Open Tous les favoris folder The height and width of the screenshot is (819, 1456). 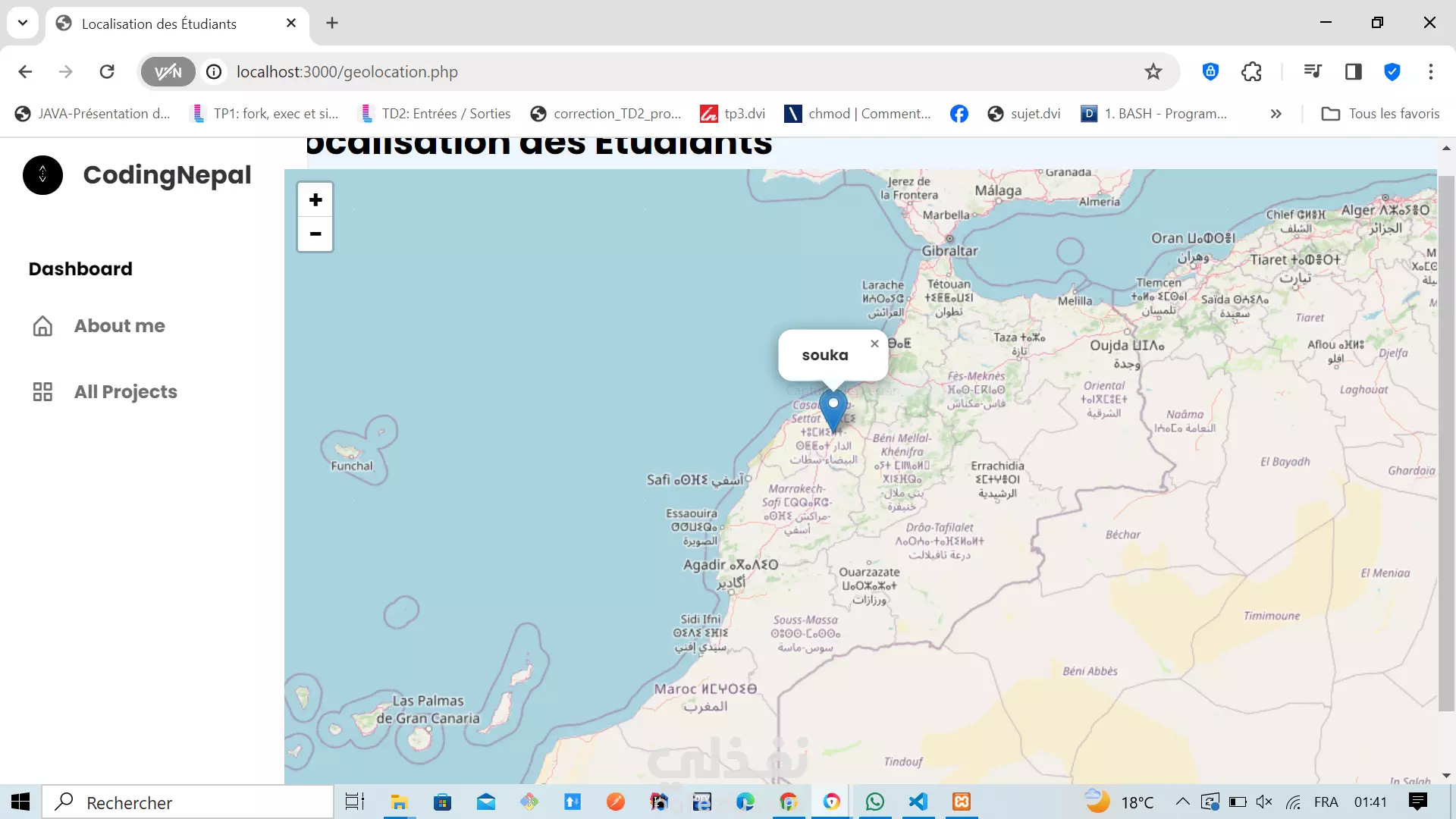[1381, 114]
